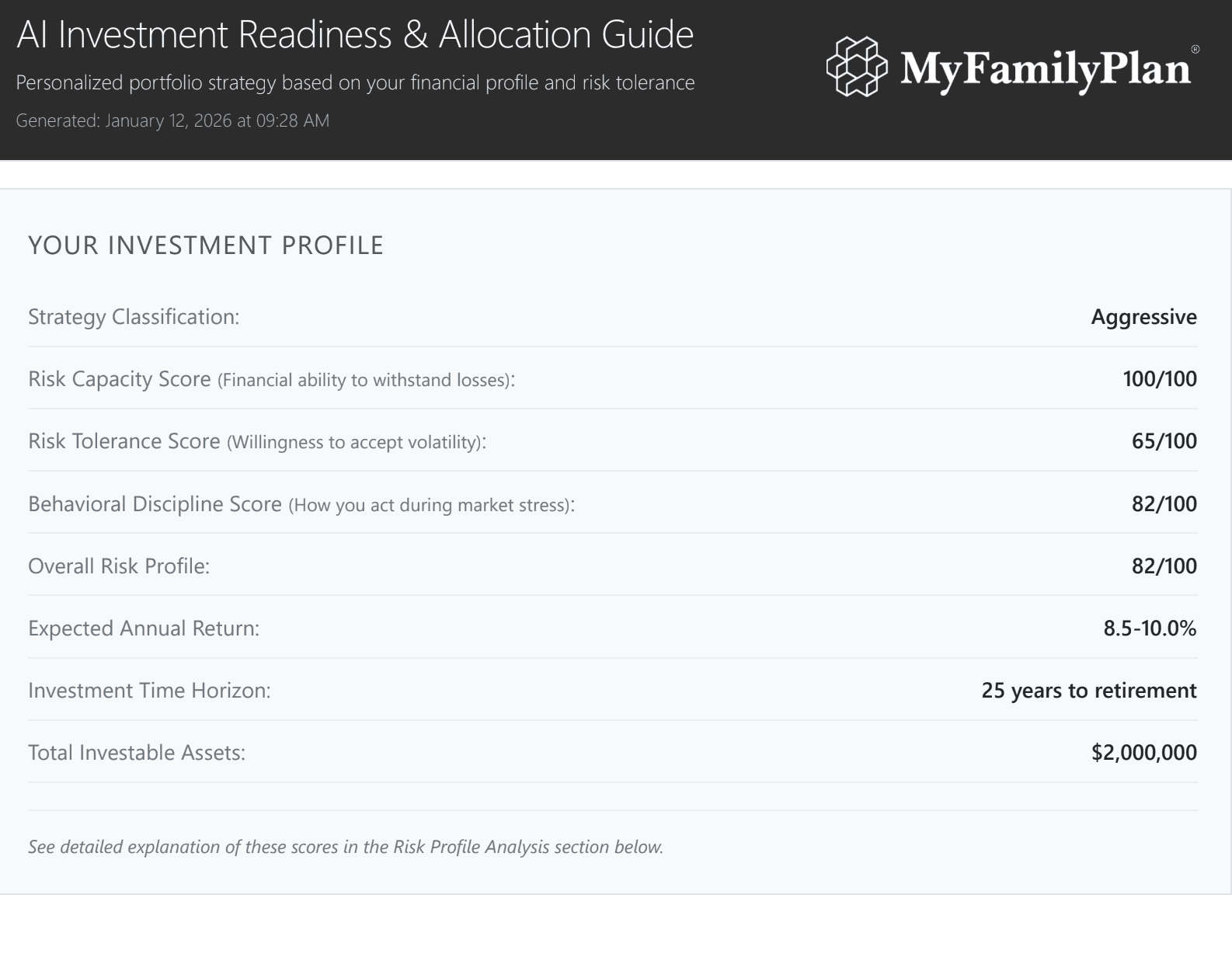Select the Behavioral Discipline 82/100 value
Image resolution: width=1232 pixels, height=954 pixels.
(1164, 504)
